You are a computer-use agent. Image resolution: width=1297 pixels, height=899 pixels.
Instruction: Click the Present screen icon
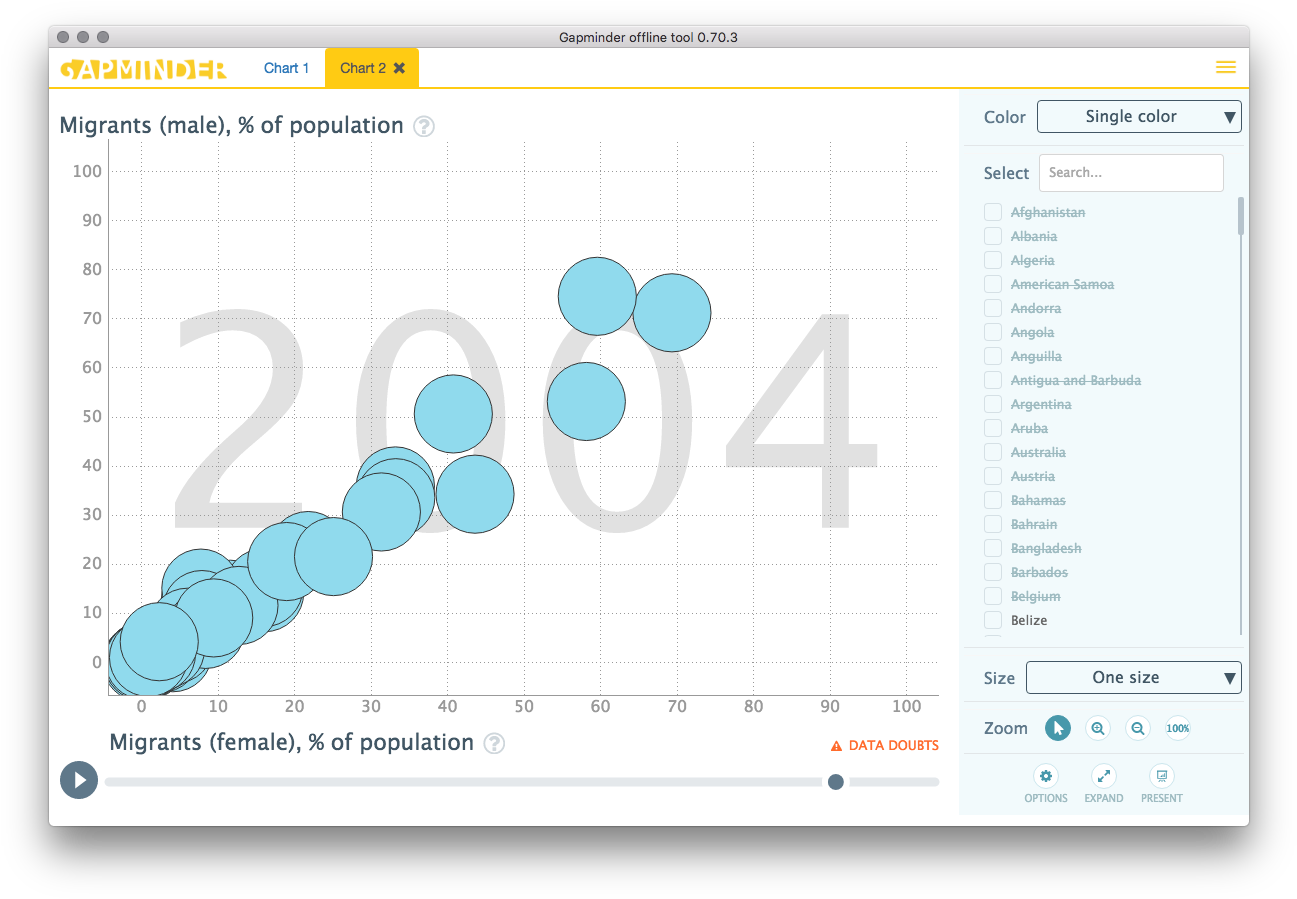tap(1161, 776)
